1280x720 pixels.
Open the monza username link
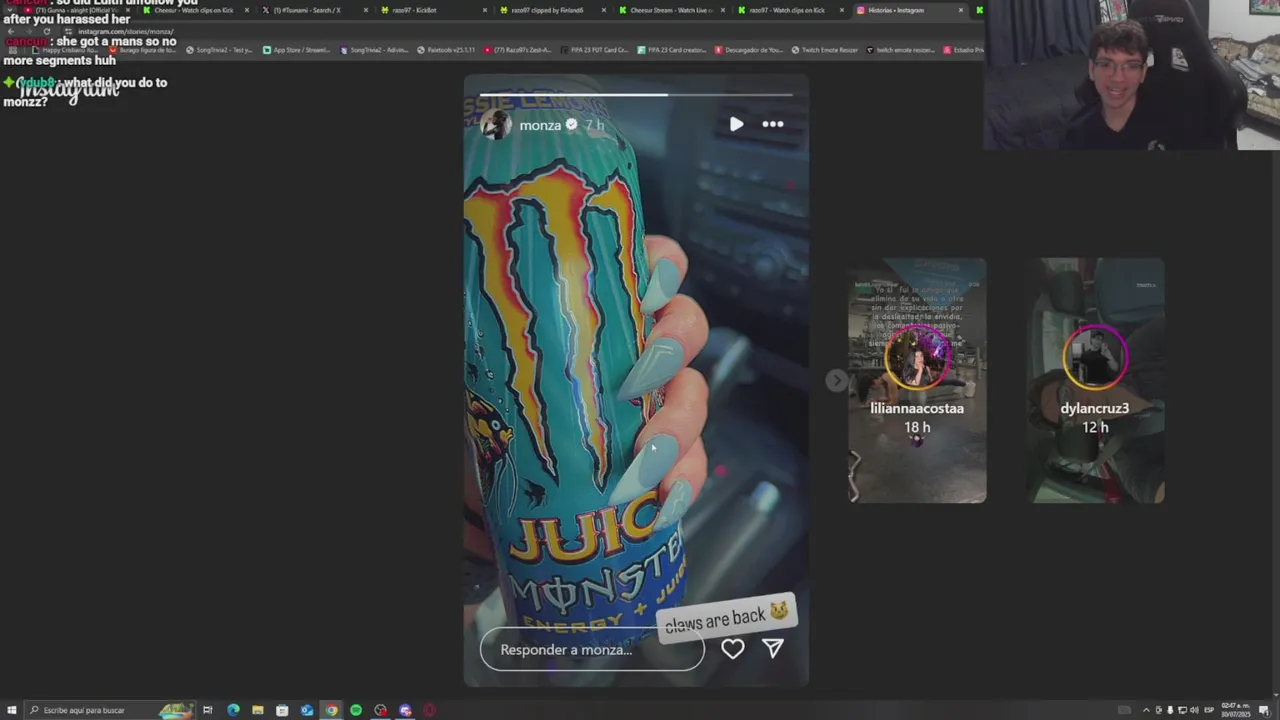coord(540,125)
